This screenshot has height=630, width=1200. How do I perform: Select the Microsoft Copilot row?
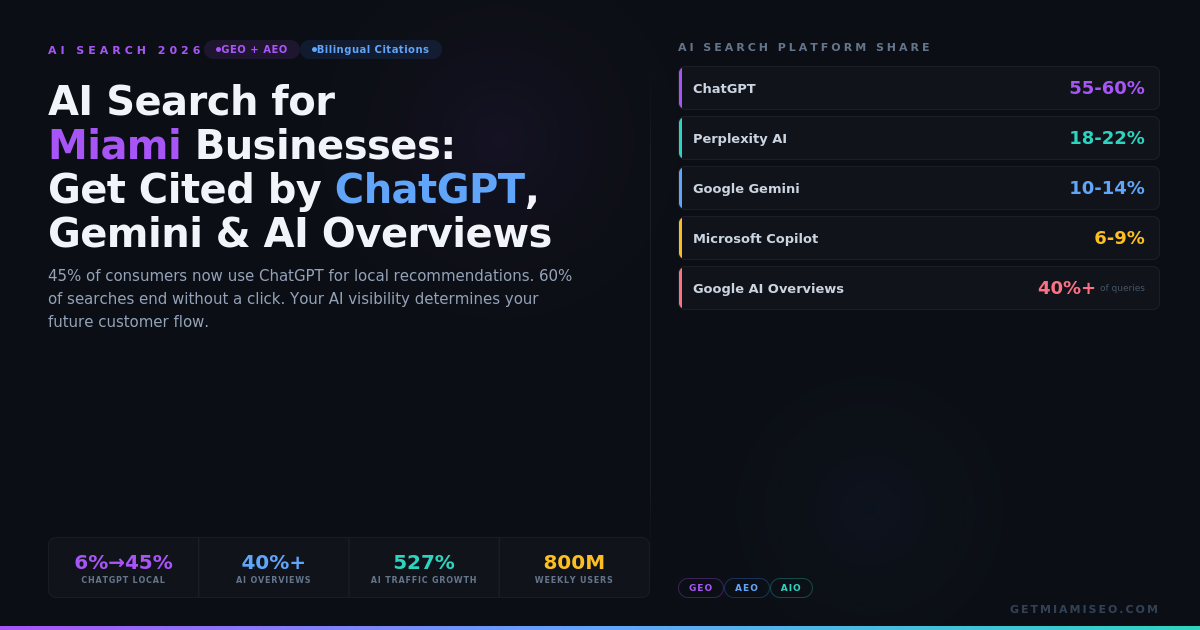pyautogui.click(x=918, y=238)
